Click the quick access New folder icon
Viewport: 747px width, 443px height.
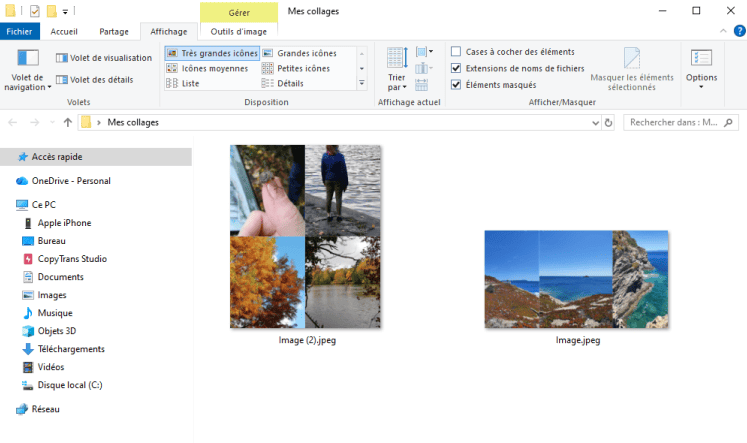click(51, 10)
